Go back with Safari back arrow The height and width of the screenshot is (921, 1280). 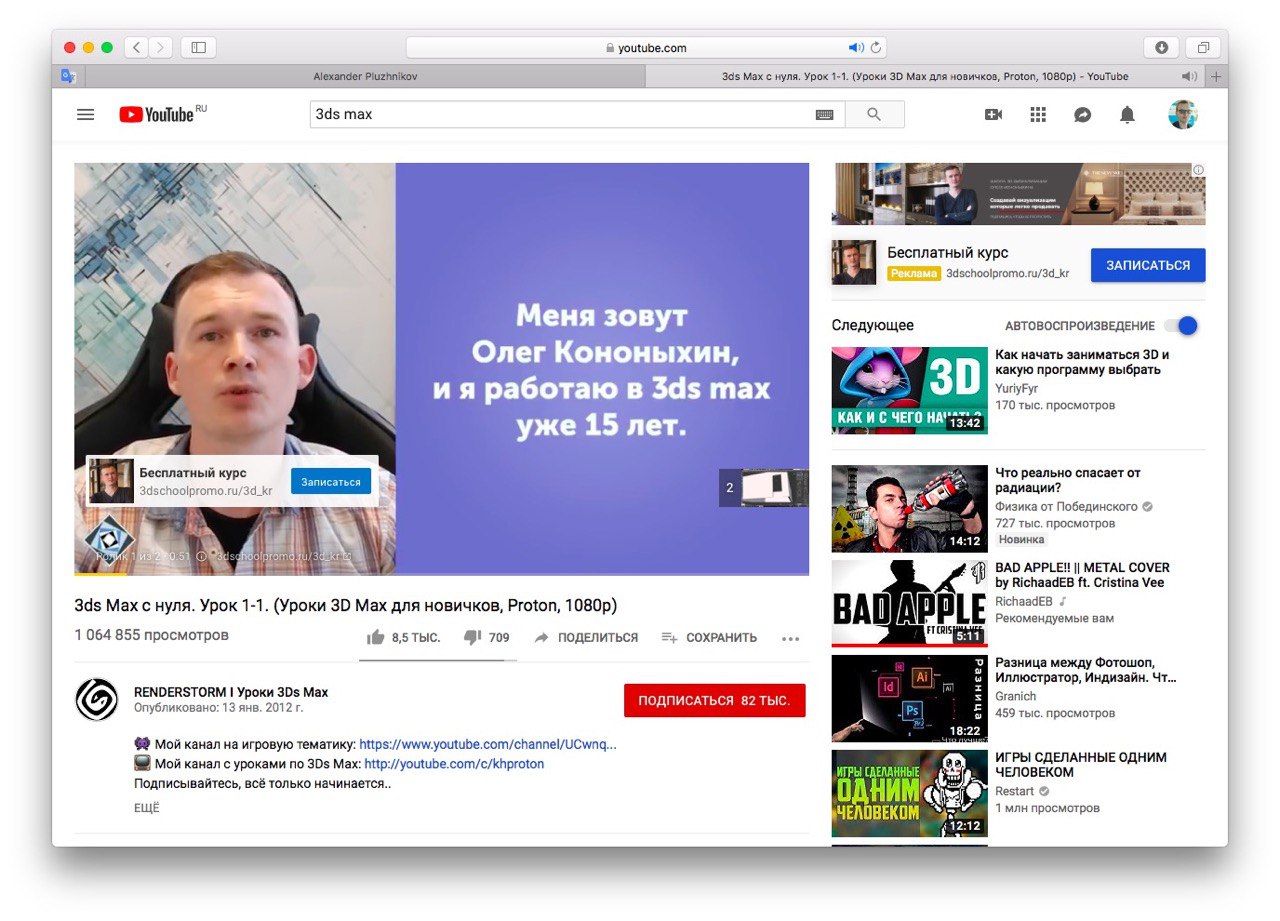(136, 47)
